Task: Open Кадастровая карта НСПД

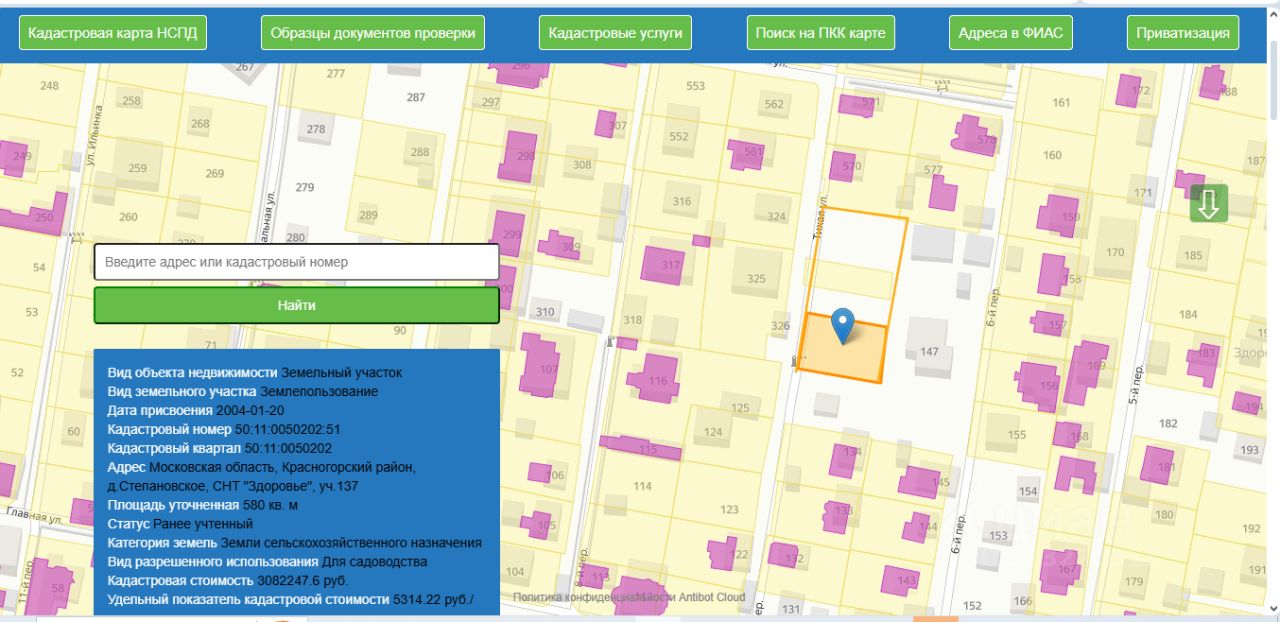Action: point(113,33)
